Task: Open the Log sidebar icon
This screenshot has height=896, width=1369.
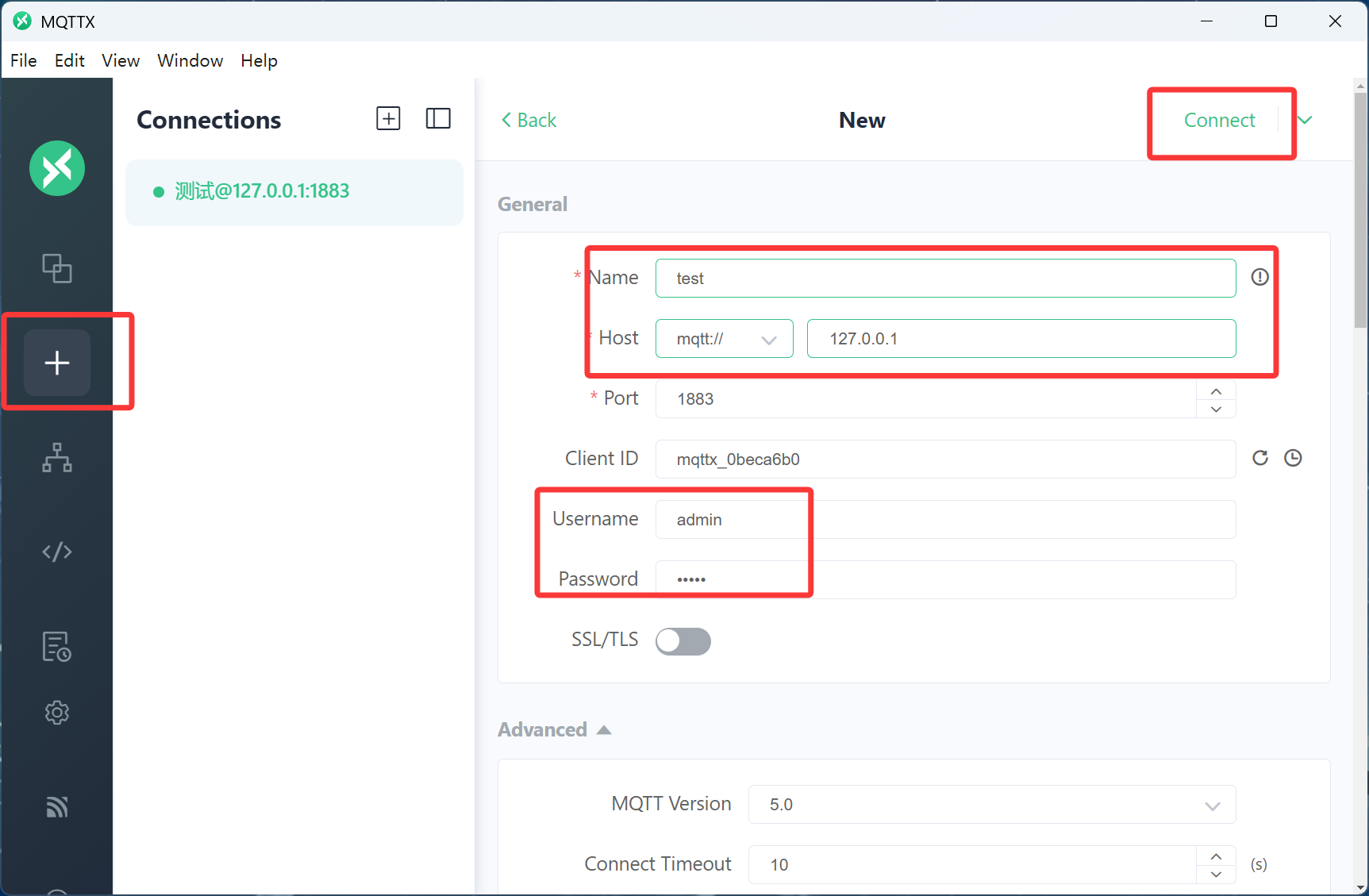Action: coord(57,647)
